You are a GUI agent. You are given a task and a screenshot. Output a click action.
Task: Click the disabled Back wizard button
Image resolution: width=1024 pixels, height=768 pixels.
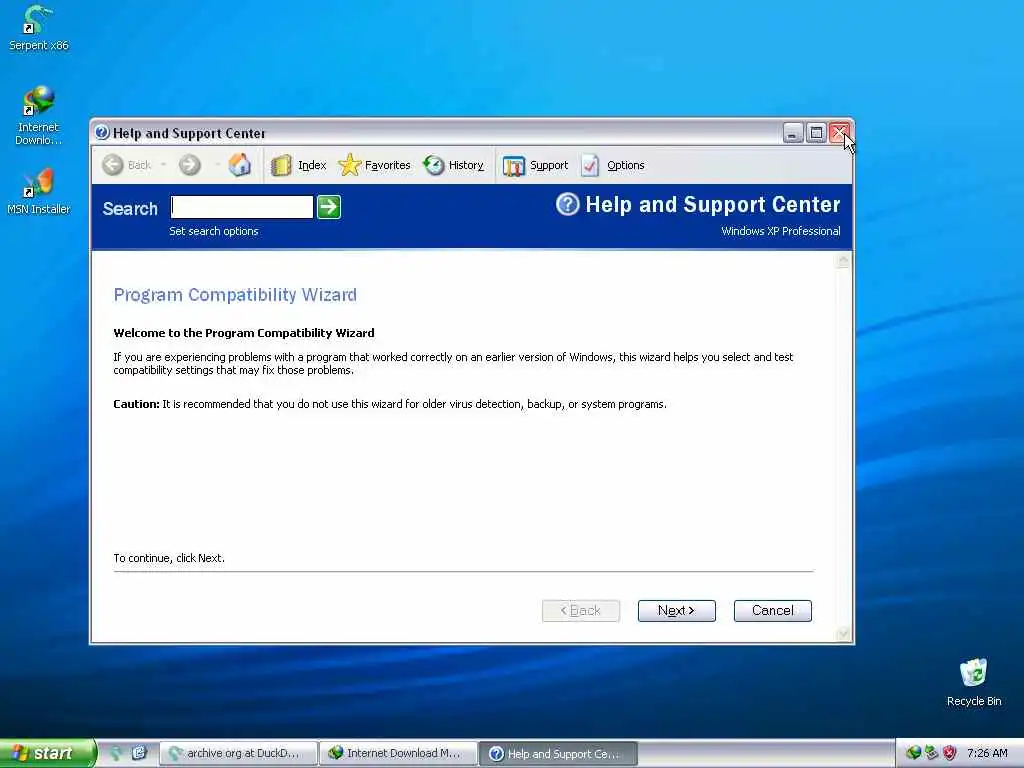tap(581, 611)
